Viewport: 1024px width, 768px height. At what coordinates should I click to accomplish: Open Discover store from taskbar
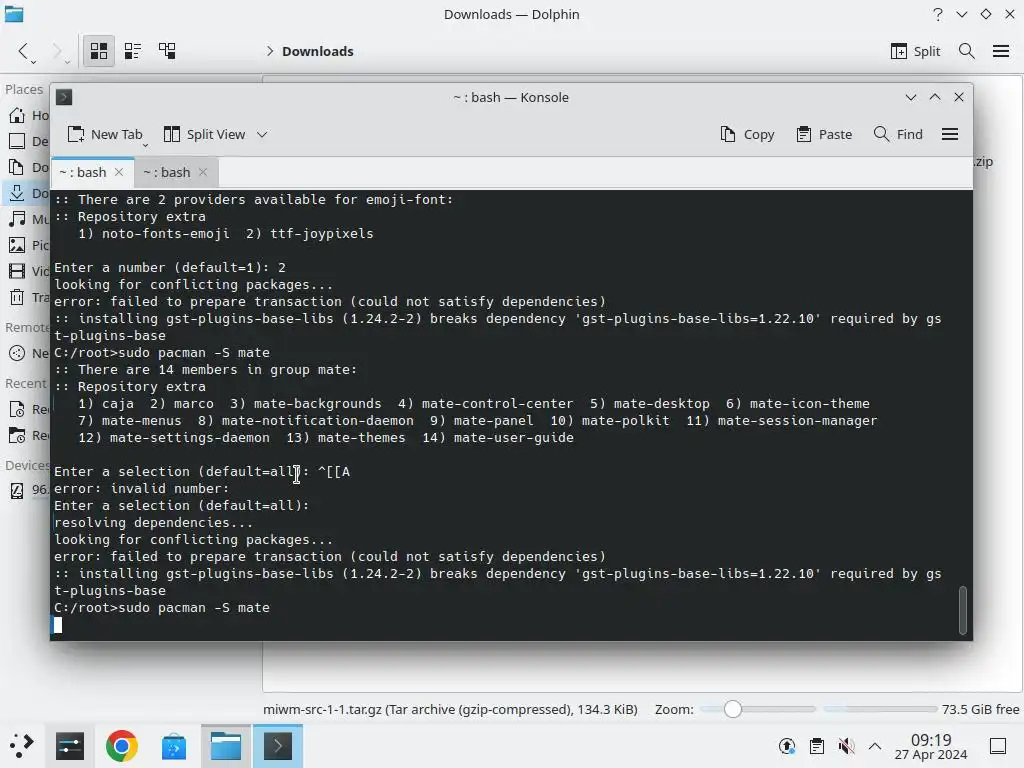(x=174, y=746)
